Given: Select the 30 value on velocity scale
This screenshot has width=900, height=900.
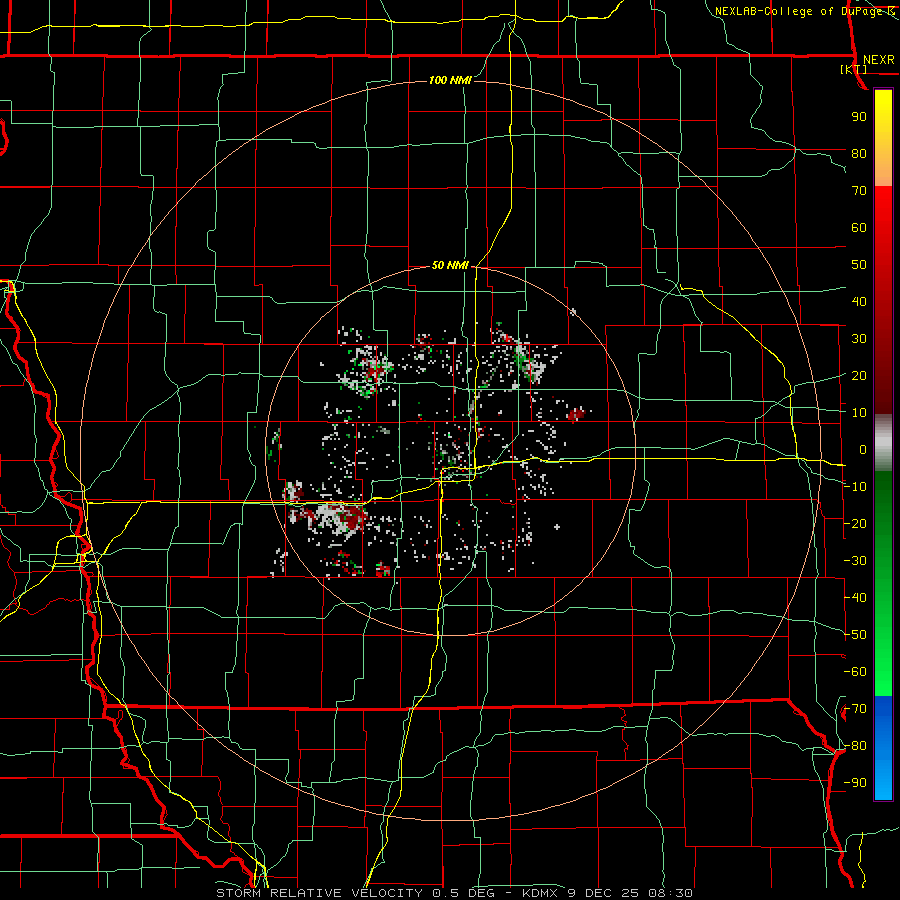Looking at the screenshot, I should click(x=859, y=339).
